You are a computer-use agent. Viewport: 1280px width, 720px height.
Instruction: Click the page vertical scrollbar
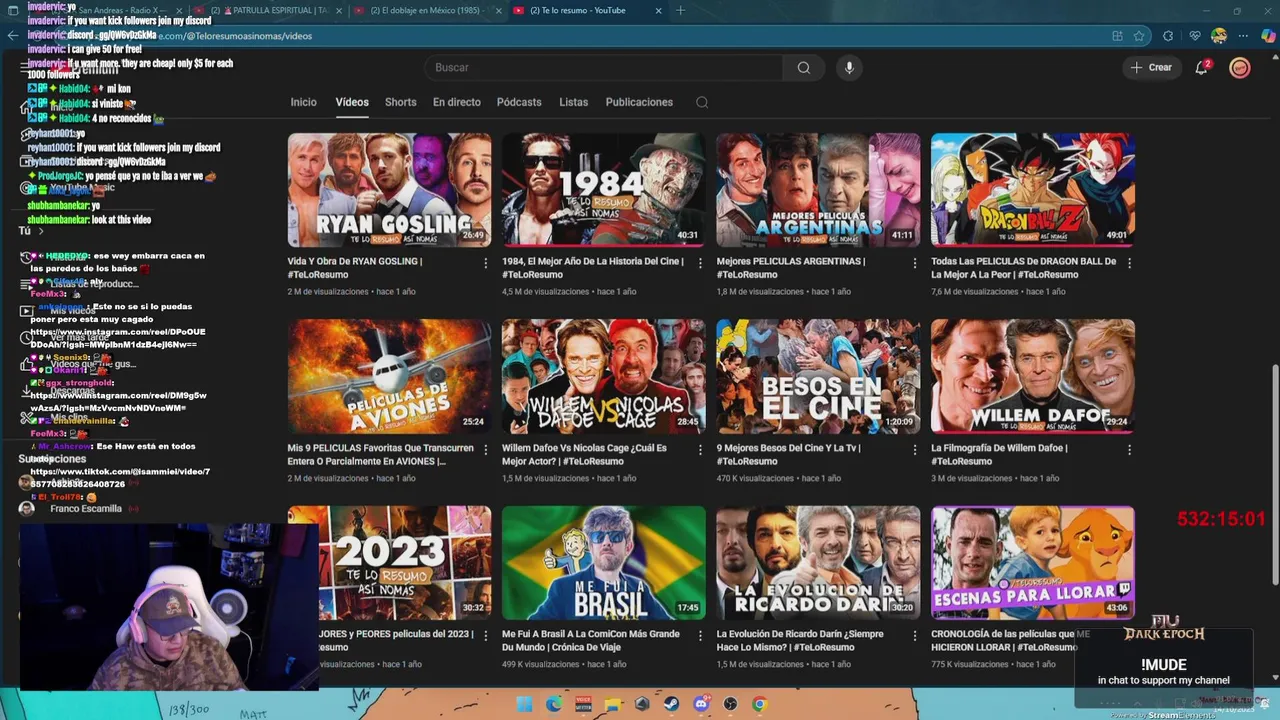point(1274,476)
